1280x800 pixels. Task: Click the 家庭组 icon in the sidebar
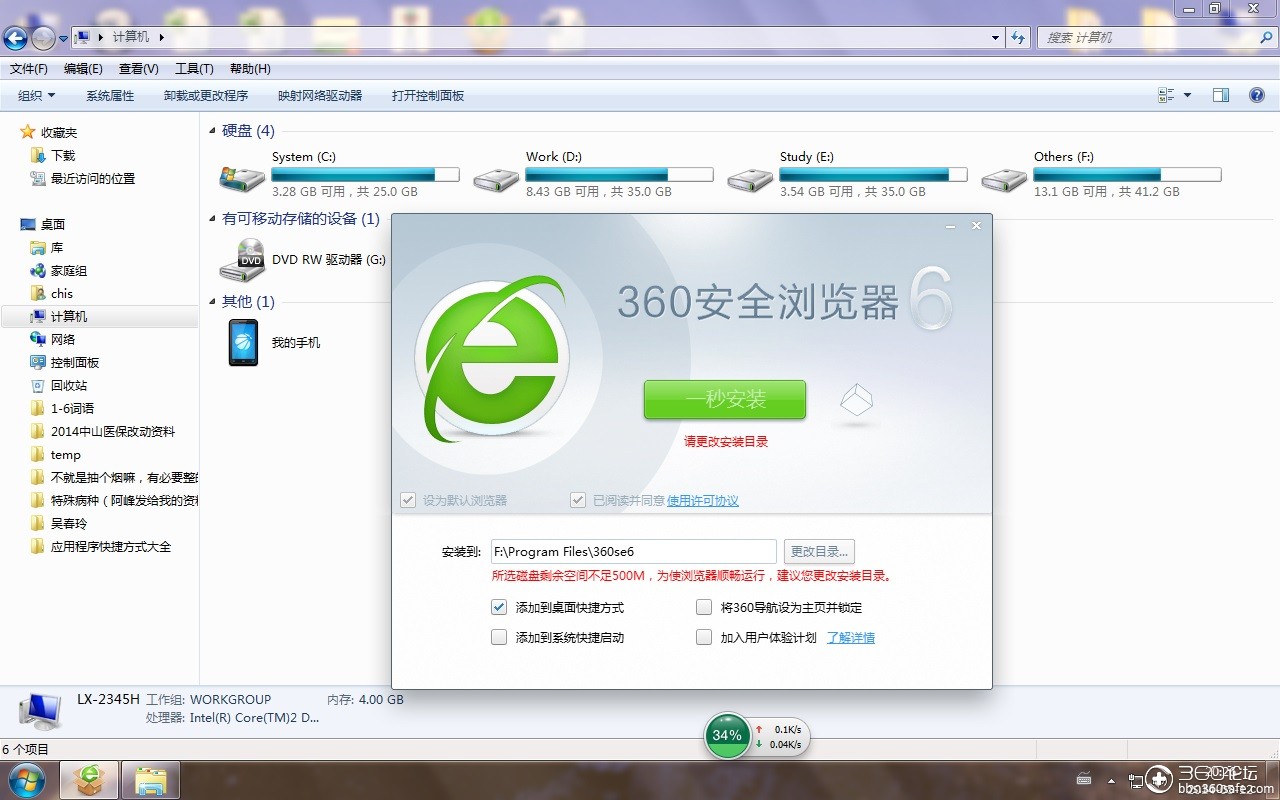(x=38, y=270)
